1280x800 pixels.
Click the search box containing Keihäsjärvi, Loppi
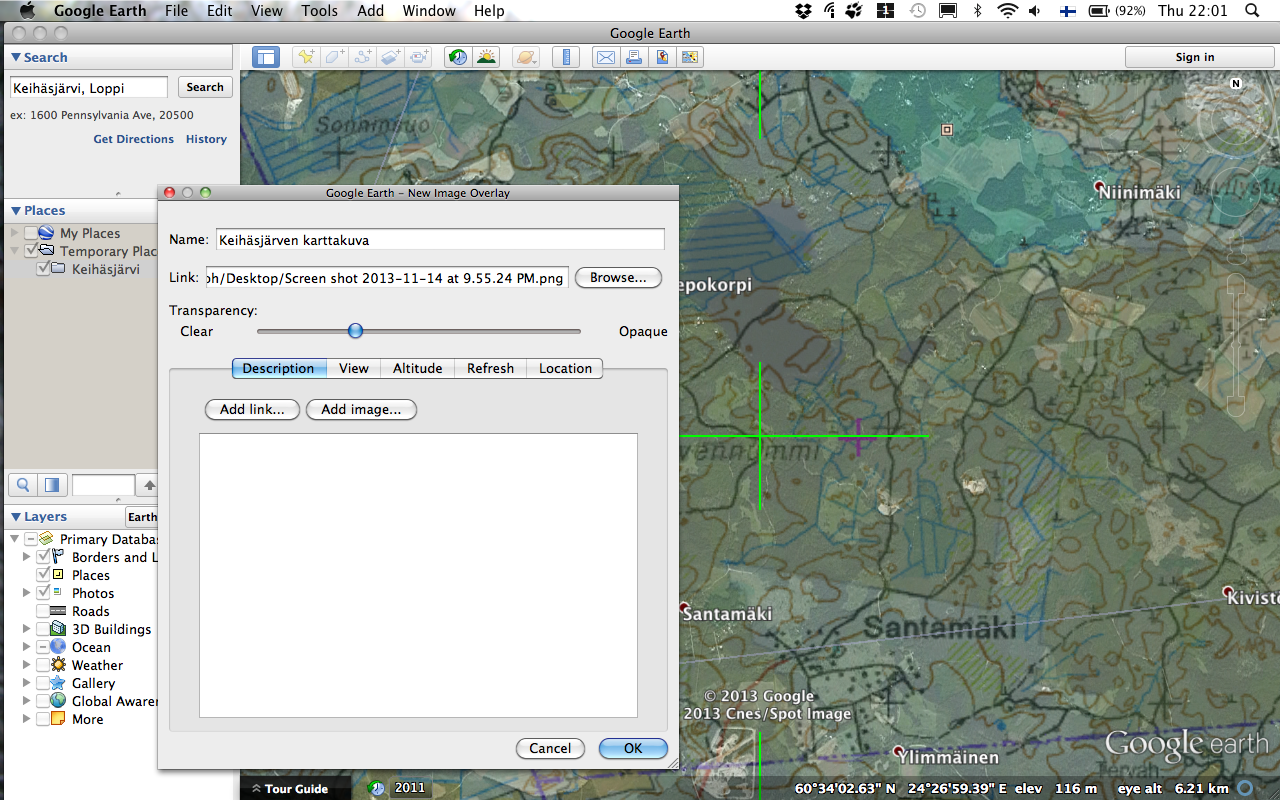tap(89, 88)
